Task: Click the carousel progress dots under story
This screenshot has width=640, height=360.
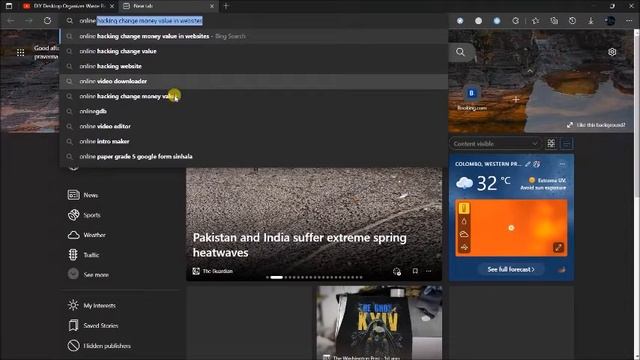Action: pos(314,277)
